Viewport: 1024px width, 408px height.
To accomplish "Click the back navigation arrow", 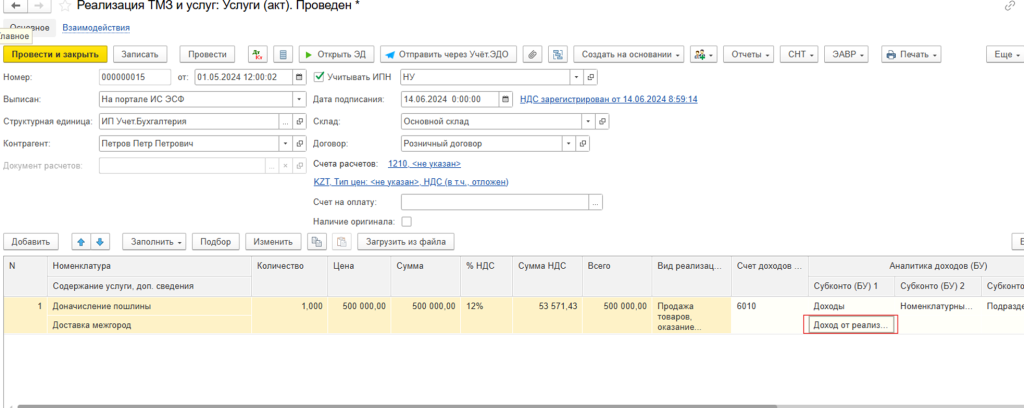I will [x=16, y=8].
